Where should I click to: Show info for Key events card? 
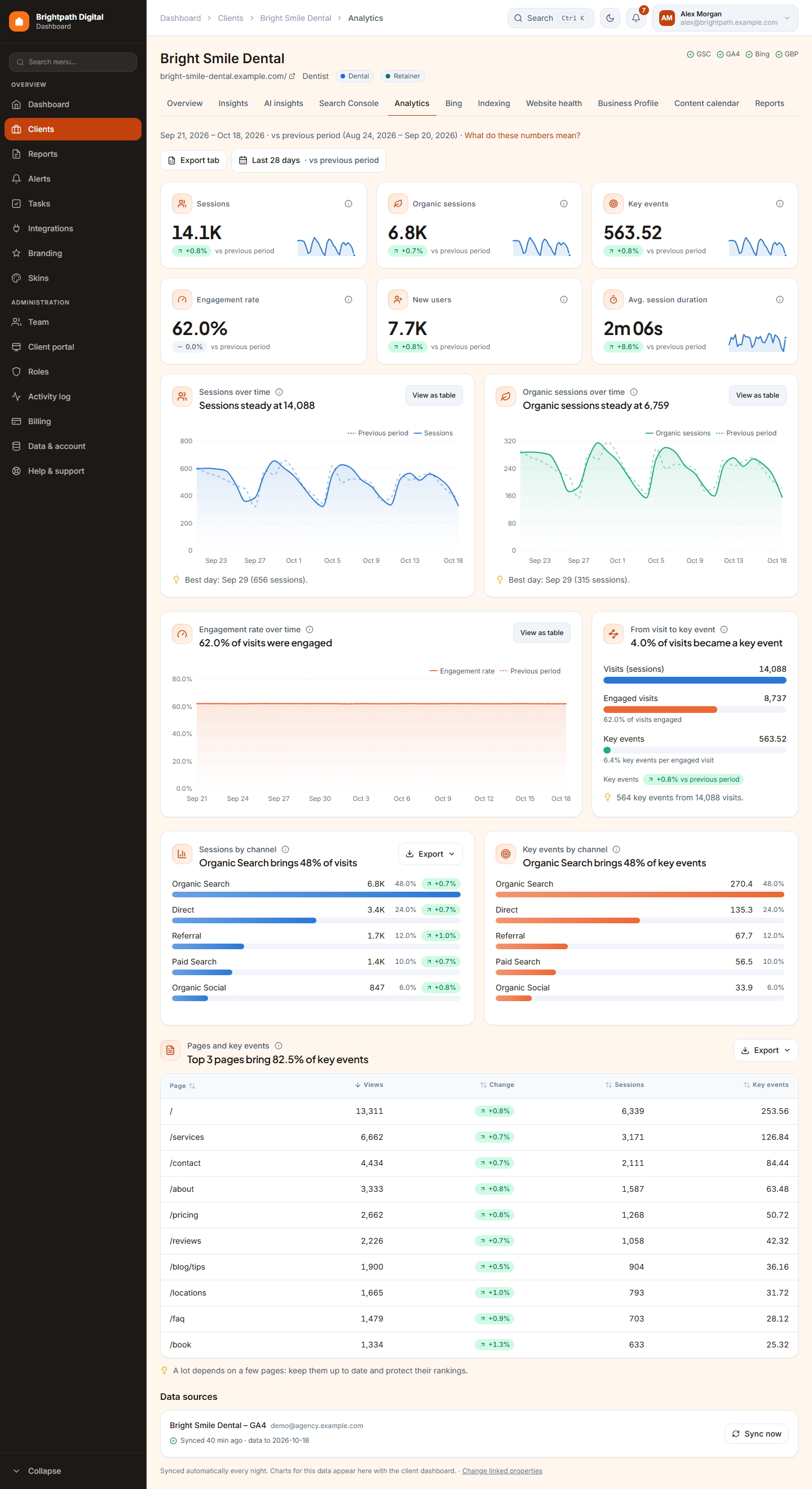(780, 204)
